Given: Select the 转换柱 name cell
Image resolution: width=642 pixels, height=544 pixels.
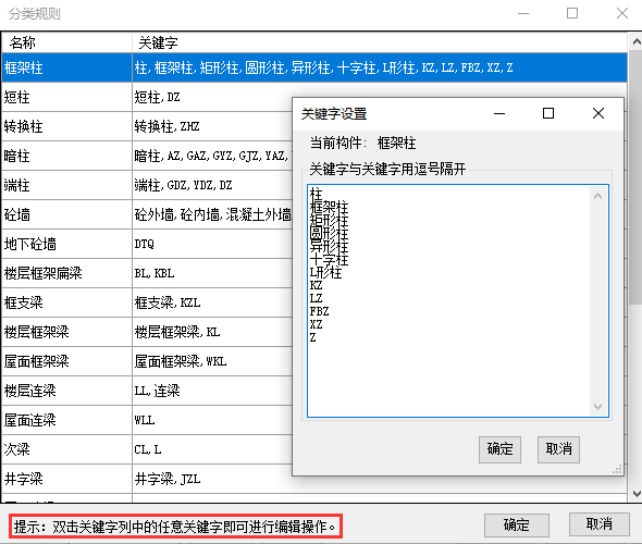Looking at the screenshot, I should [x=67, y=126].
